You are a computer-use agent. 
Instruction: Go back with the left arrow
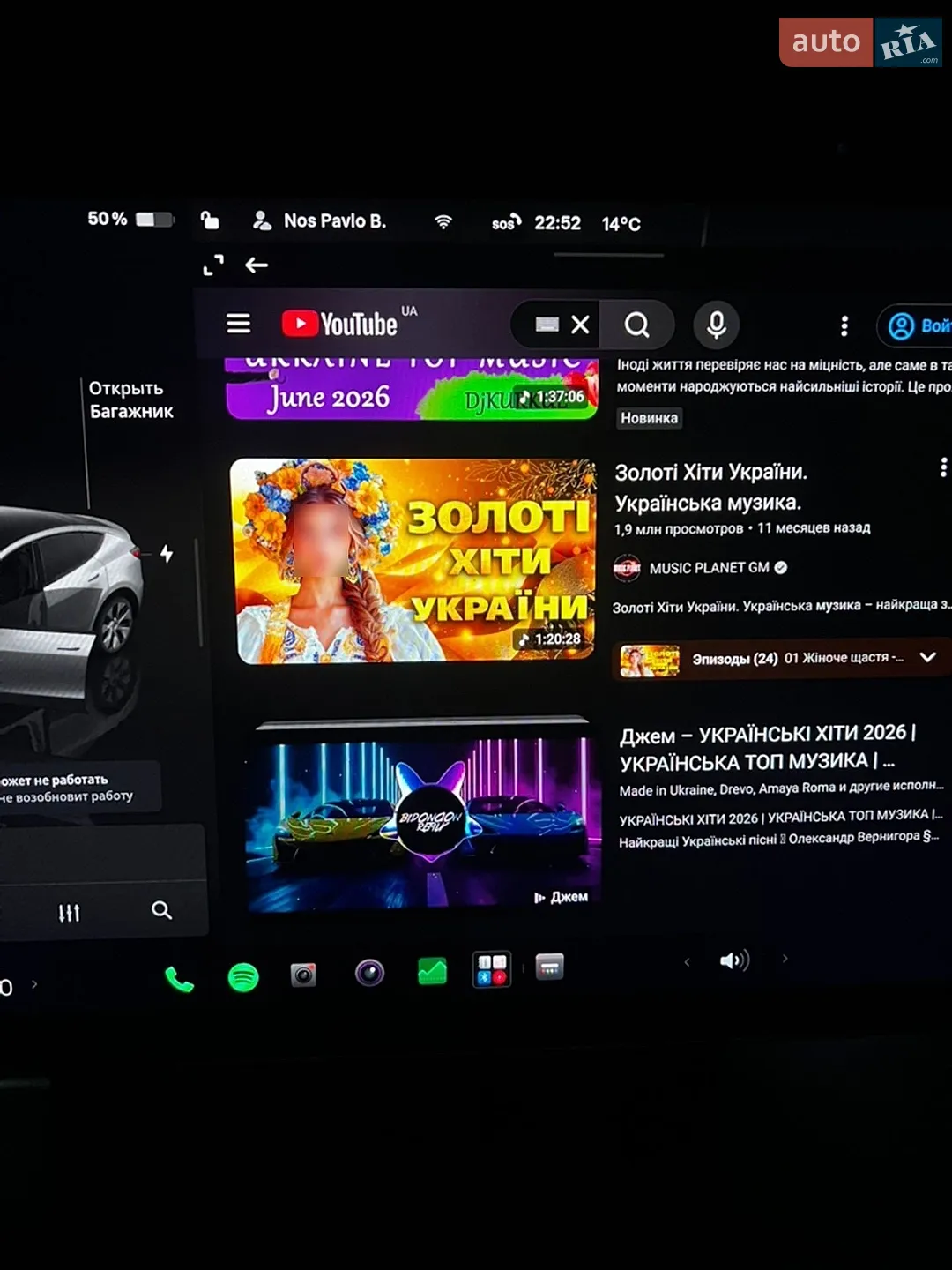click(x=256, y=265)
